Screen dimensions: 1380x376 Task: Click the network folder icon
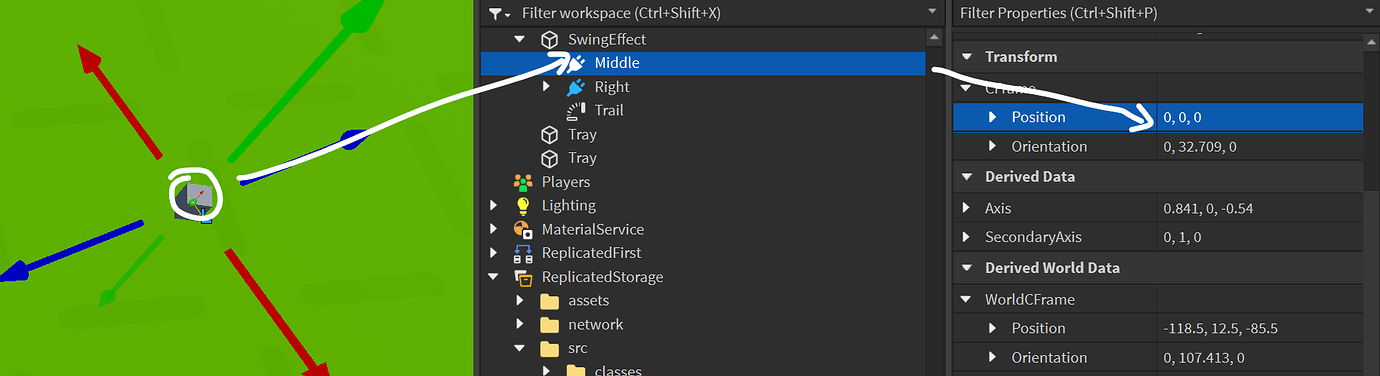[549, 324]
